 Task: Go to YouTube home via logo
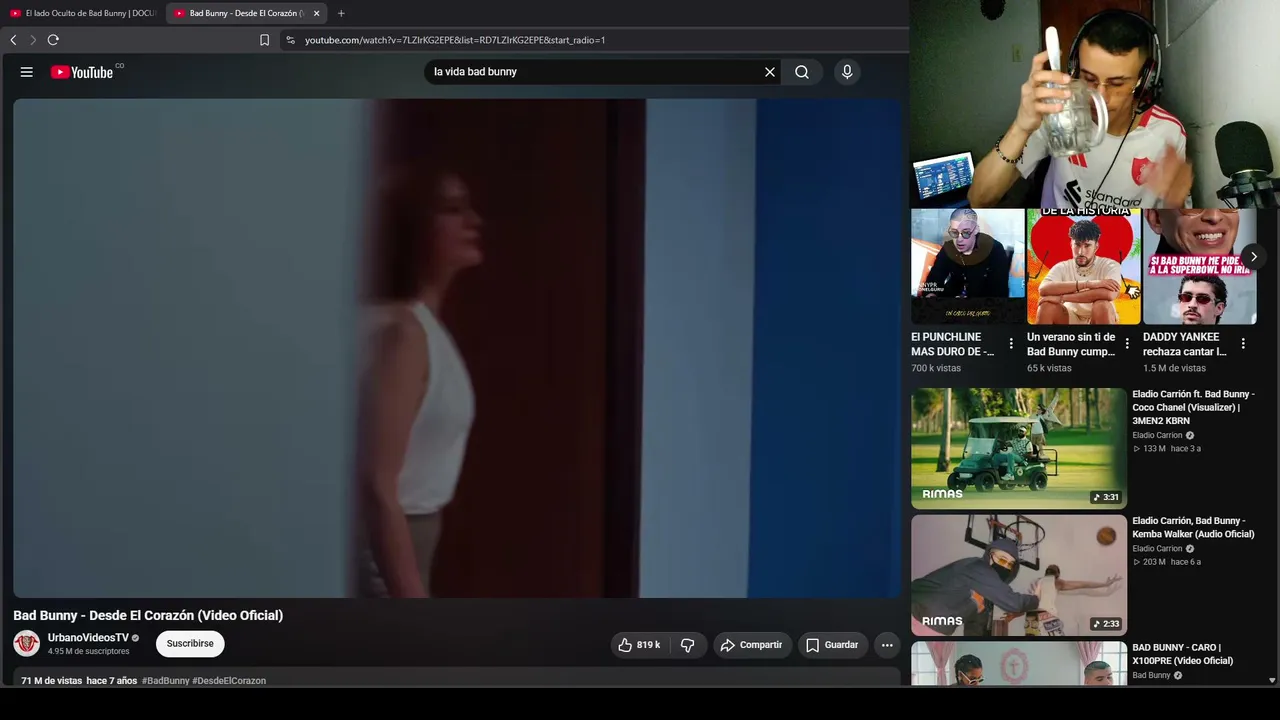[82, 72]
